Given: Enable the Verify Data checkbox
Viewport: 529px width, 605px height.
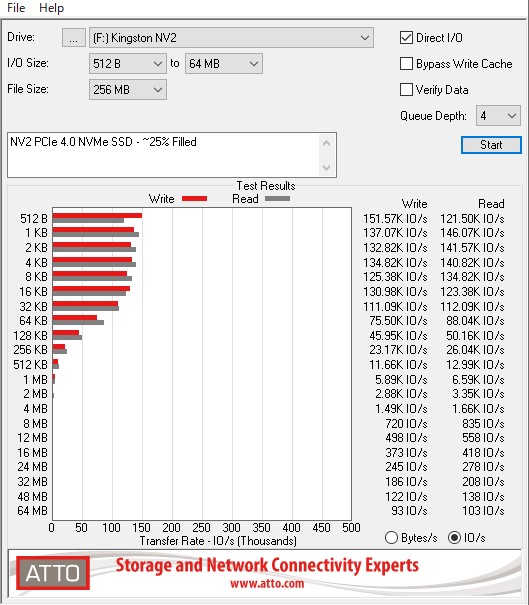Looking at the screenshot, I should [406, 90].
